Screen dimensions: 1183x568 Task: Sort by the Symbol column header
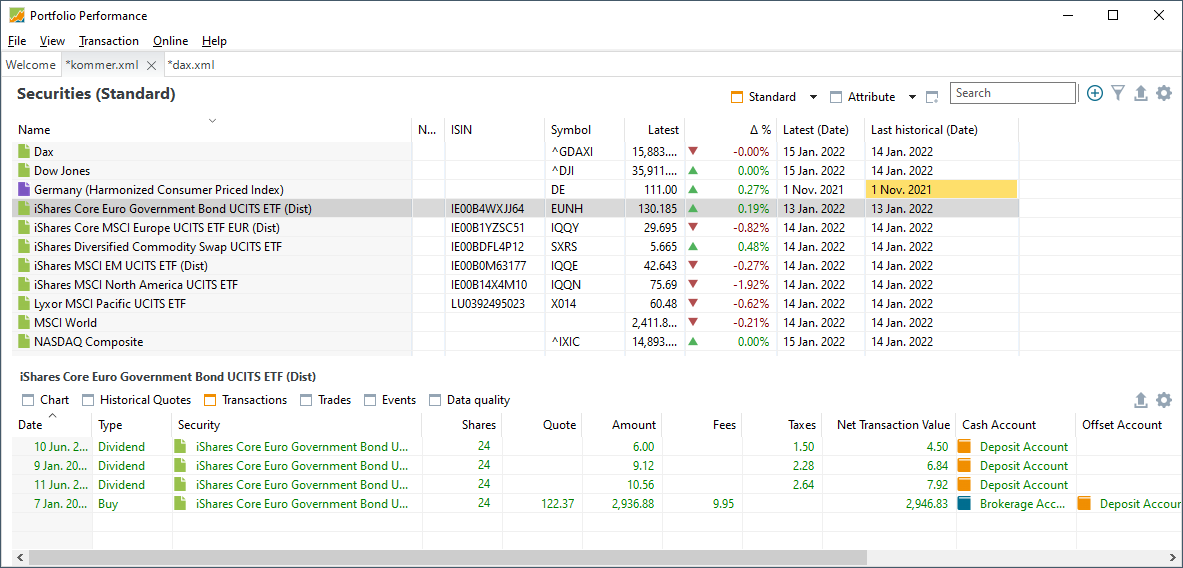point(584,130)
